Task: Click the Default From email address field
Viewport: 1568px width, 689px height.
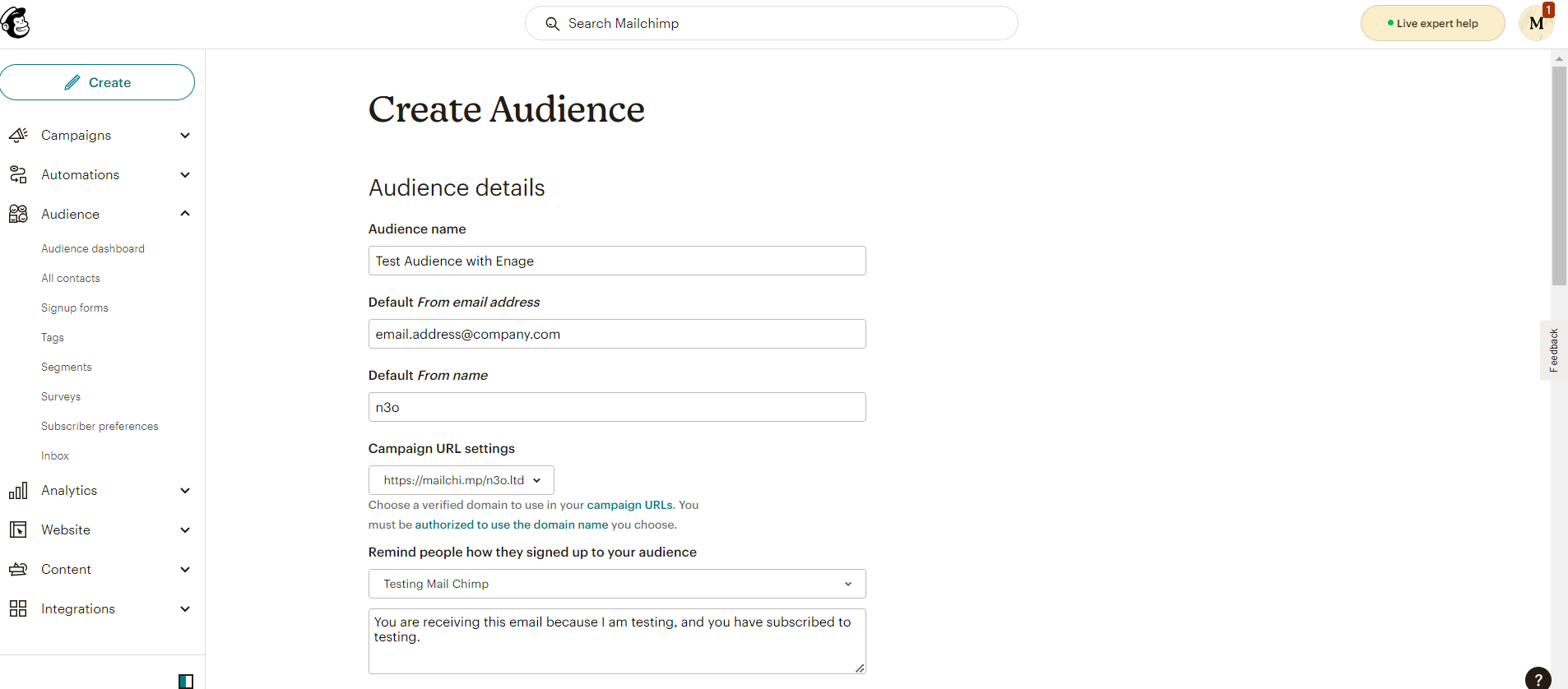Action: point(617,334)
